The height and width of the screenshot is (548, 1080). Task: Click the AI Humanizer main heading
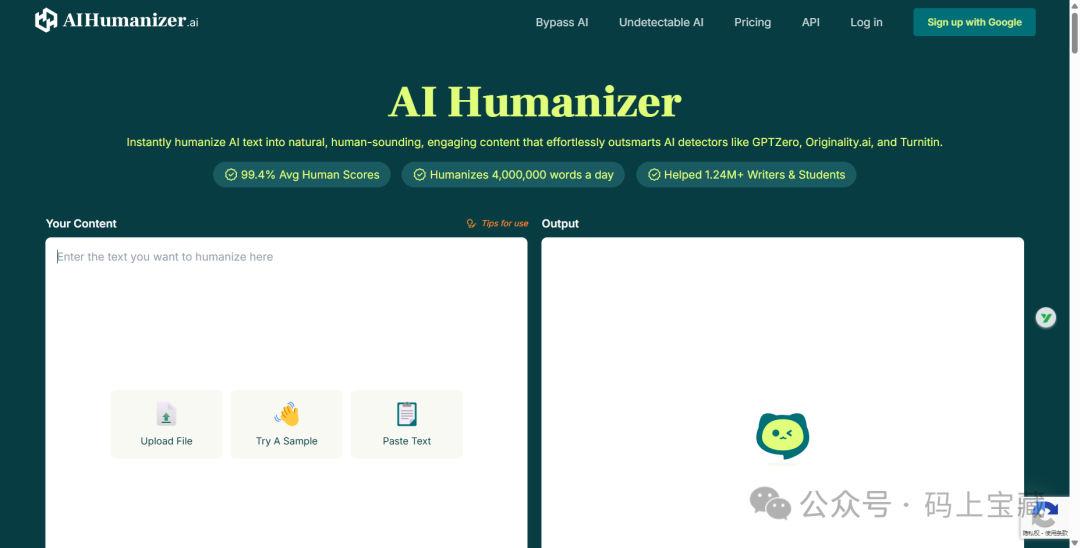[x=534, y=102]
